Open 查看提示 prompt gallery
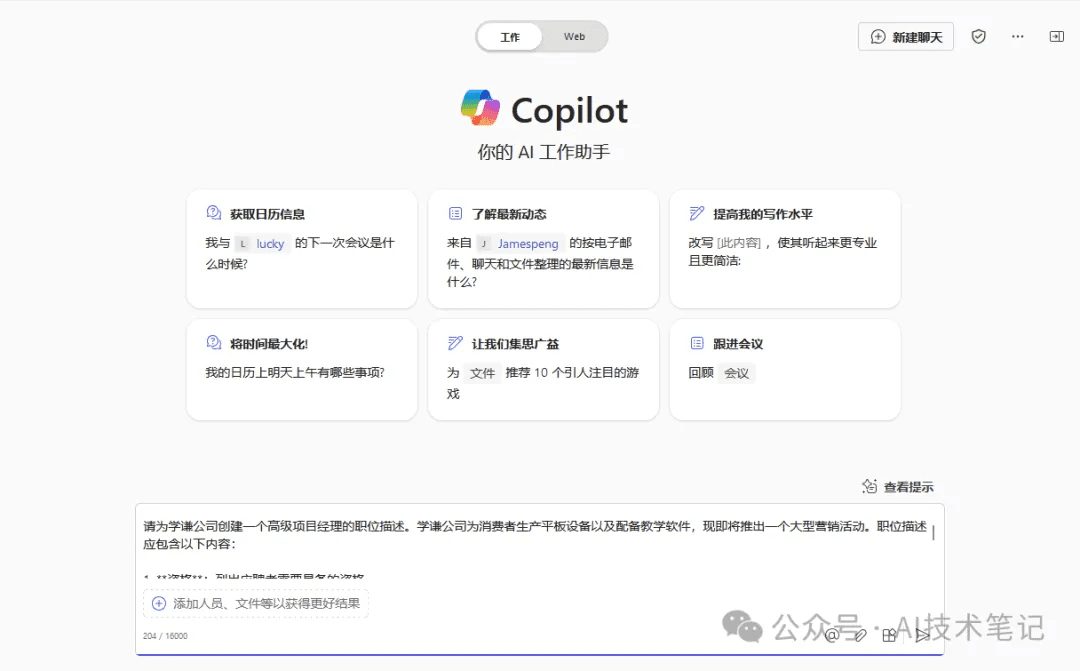Viewport: 1080px width, 671px height. [x=898, y=486]
